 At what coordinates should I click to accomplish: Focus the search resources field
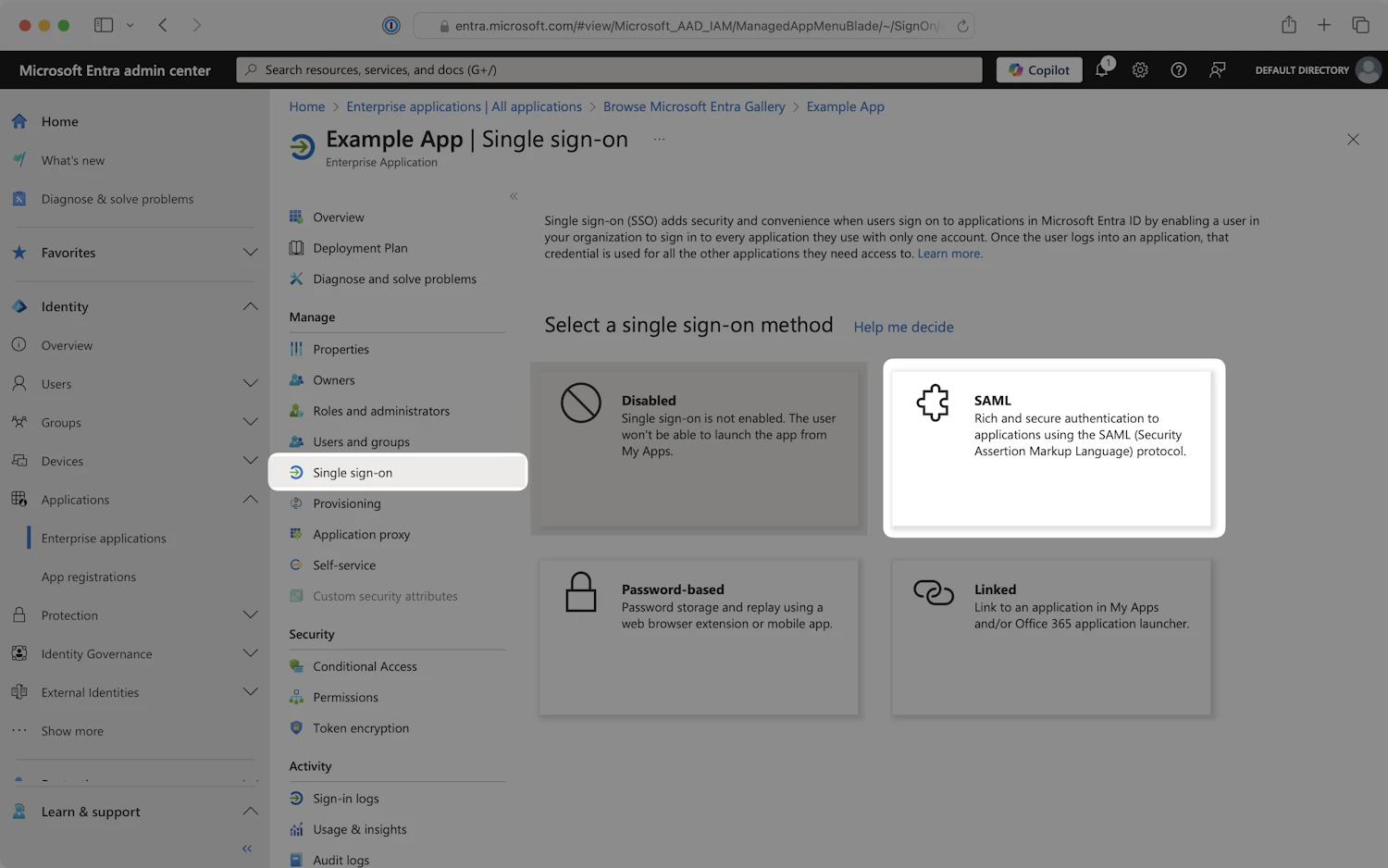609,69
